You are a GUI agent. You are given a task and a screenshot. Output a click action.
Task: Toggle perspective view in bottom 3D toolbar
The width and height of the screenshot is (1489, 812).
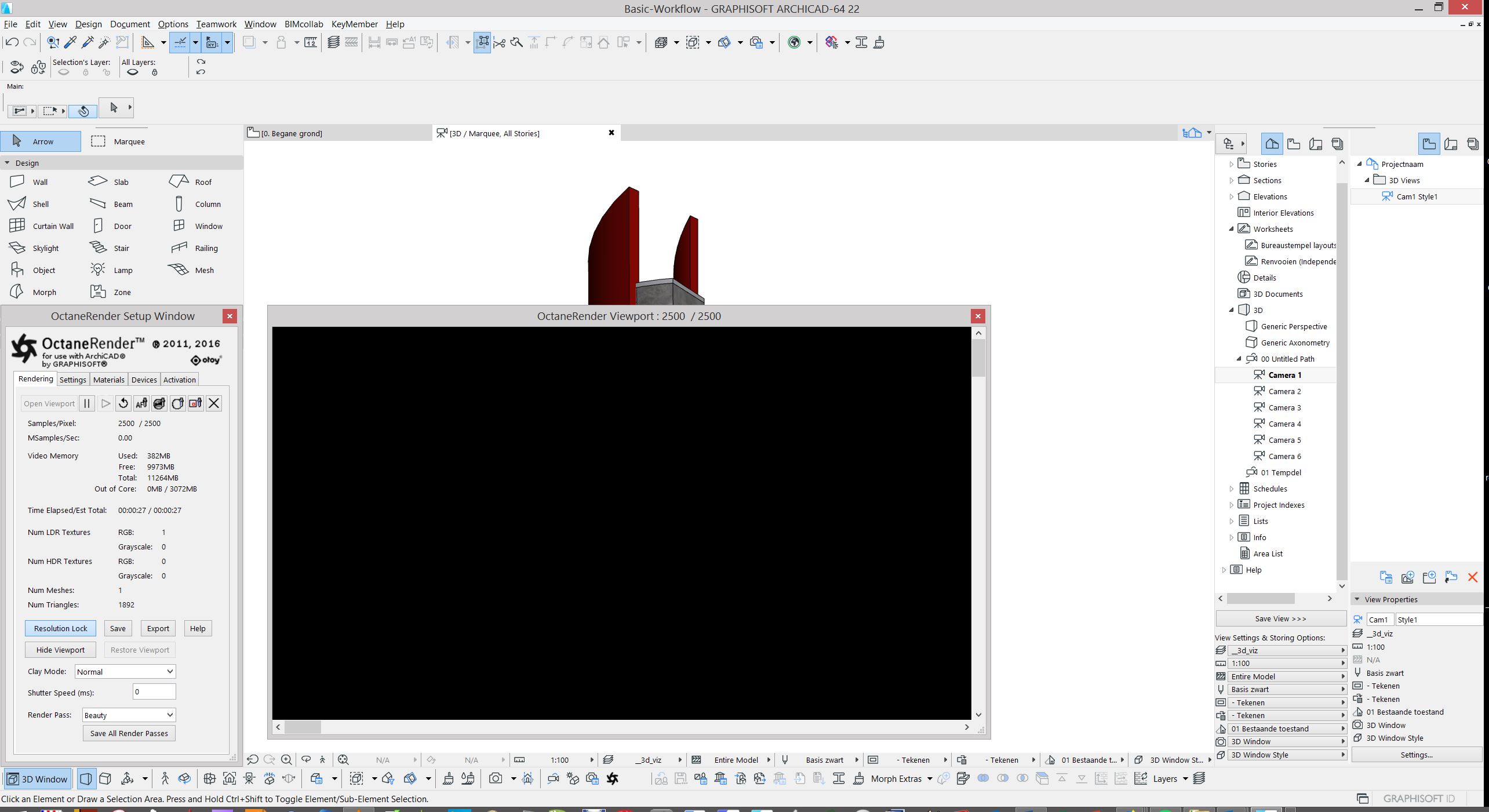click(86, 778)
